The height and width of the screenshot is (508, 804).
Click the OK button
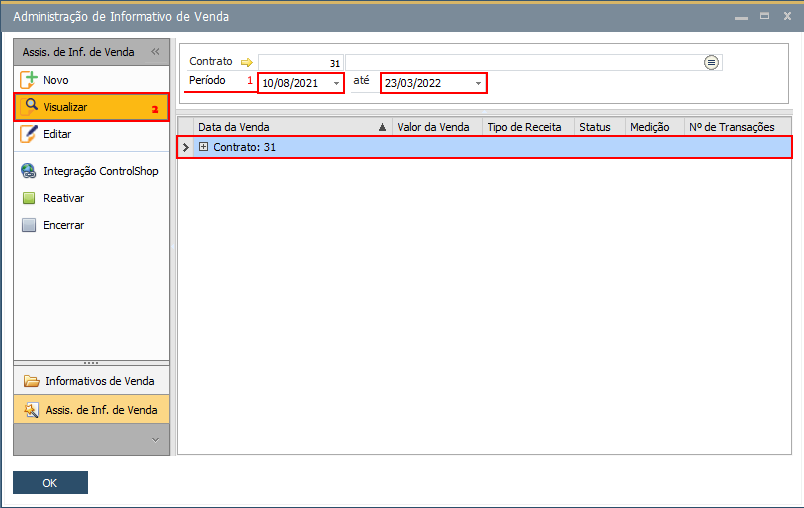[x=50, y=483]
